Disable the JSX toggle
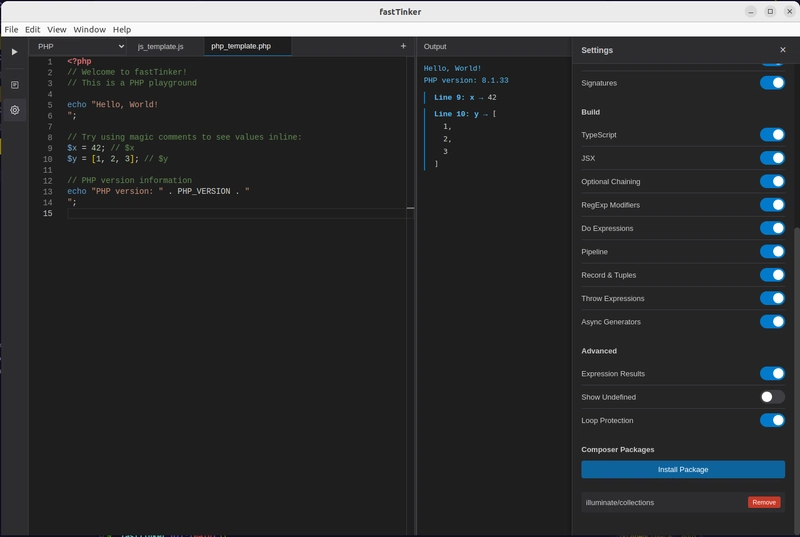This screenshot has width=800, height=537. (x=771, y=158)
